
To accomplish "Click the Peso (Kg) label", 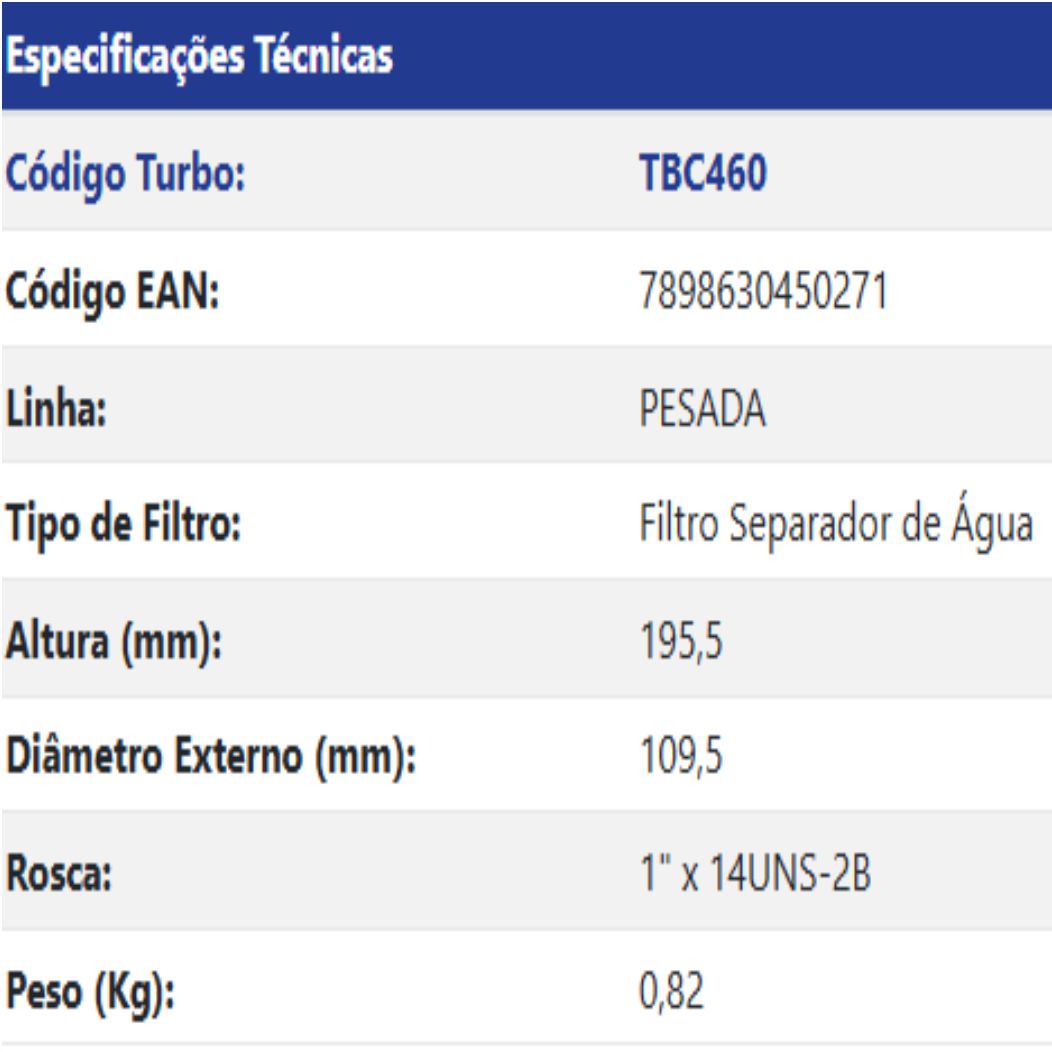I will click(x=89, y=993).
